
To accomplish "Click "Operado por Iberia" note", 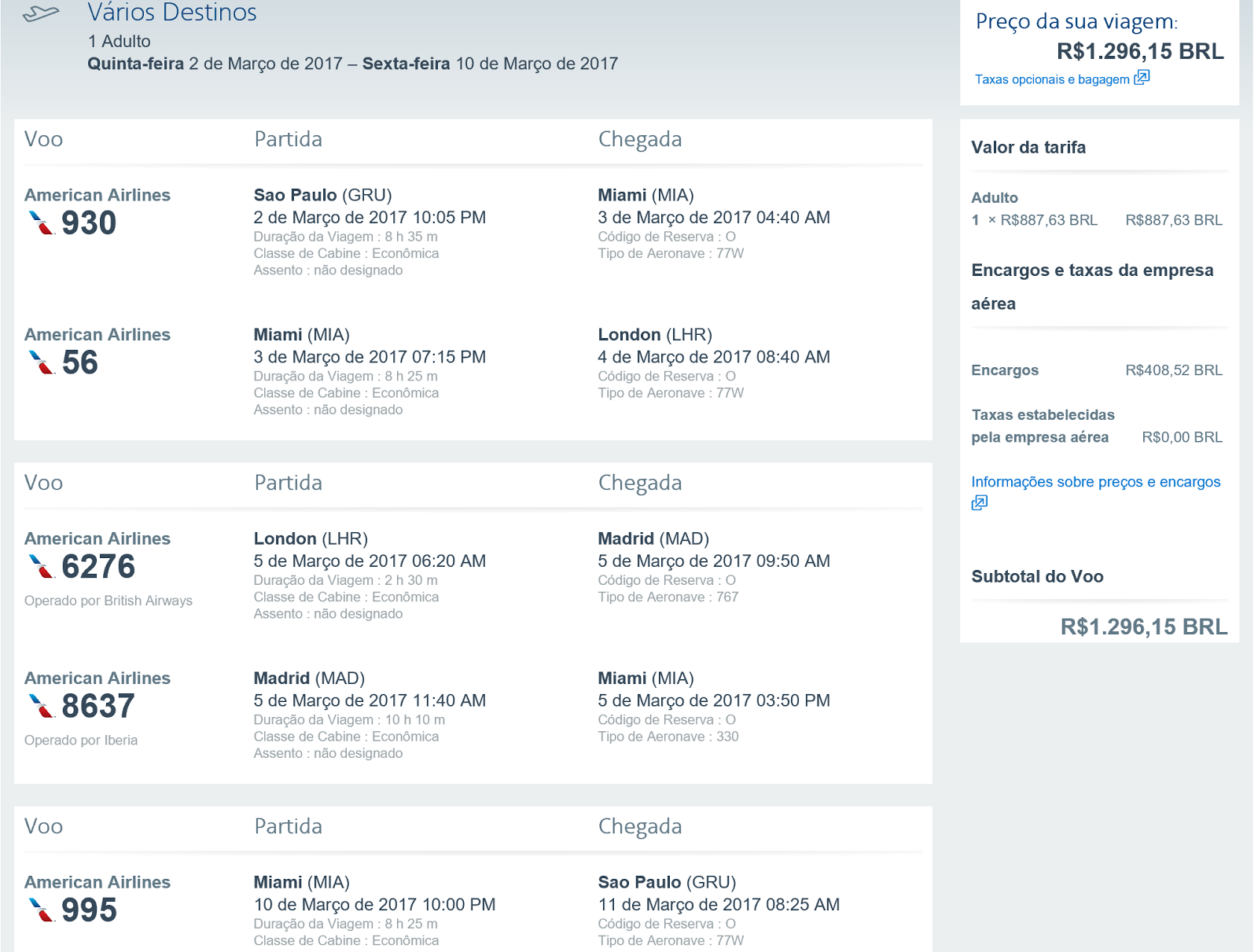I will [81, 741].
